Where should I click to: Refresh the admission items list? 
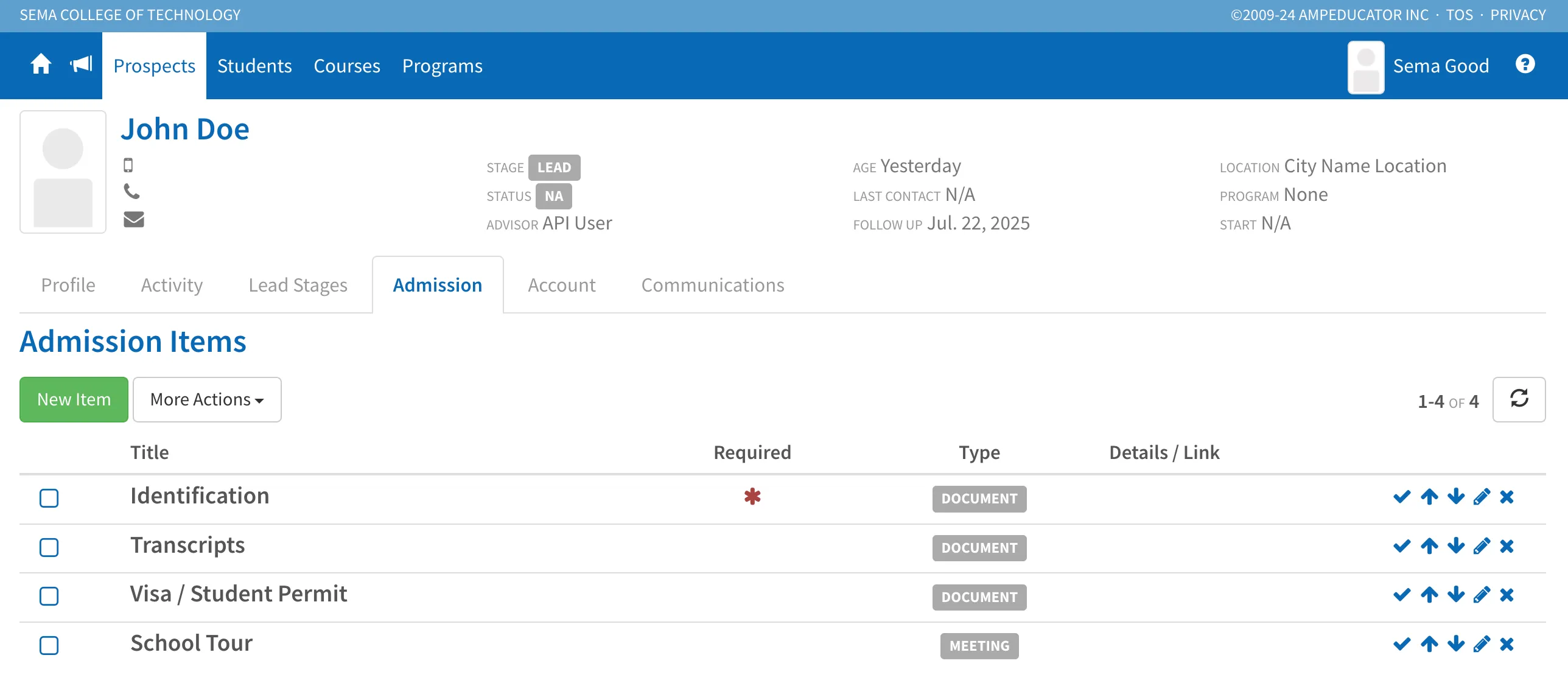1519,399
